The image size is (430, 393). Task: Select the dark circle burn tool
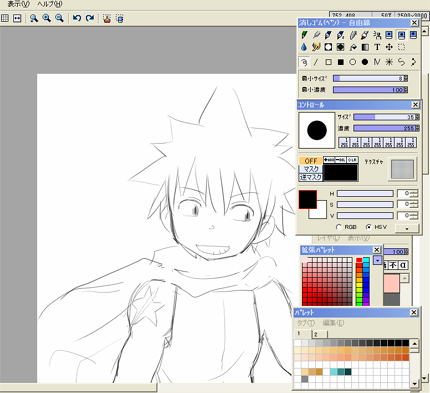click(340, 47)
